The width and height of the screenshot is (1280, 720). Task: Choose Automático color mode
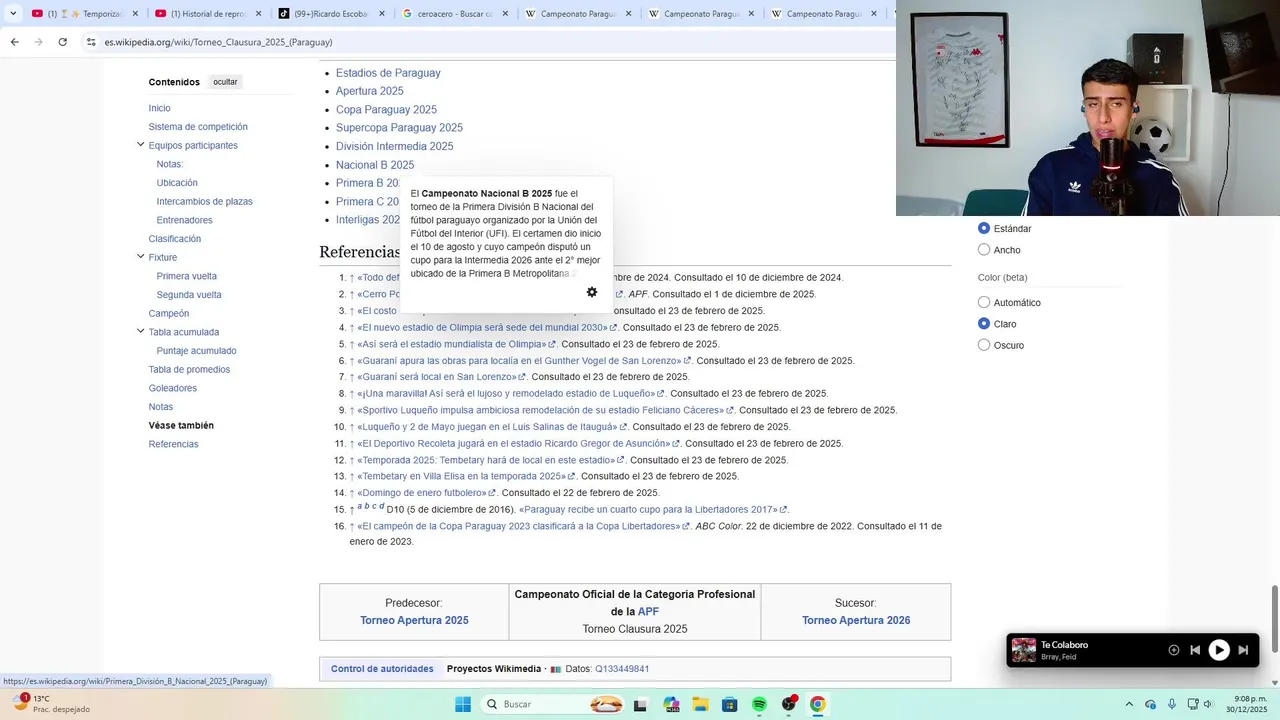point(984,303)
